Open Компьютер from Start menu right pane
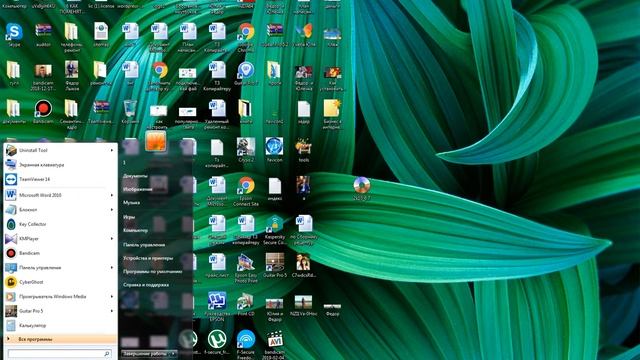This screenshot has height=360, width=640. coord(136,230)
